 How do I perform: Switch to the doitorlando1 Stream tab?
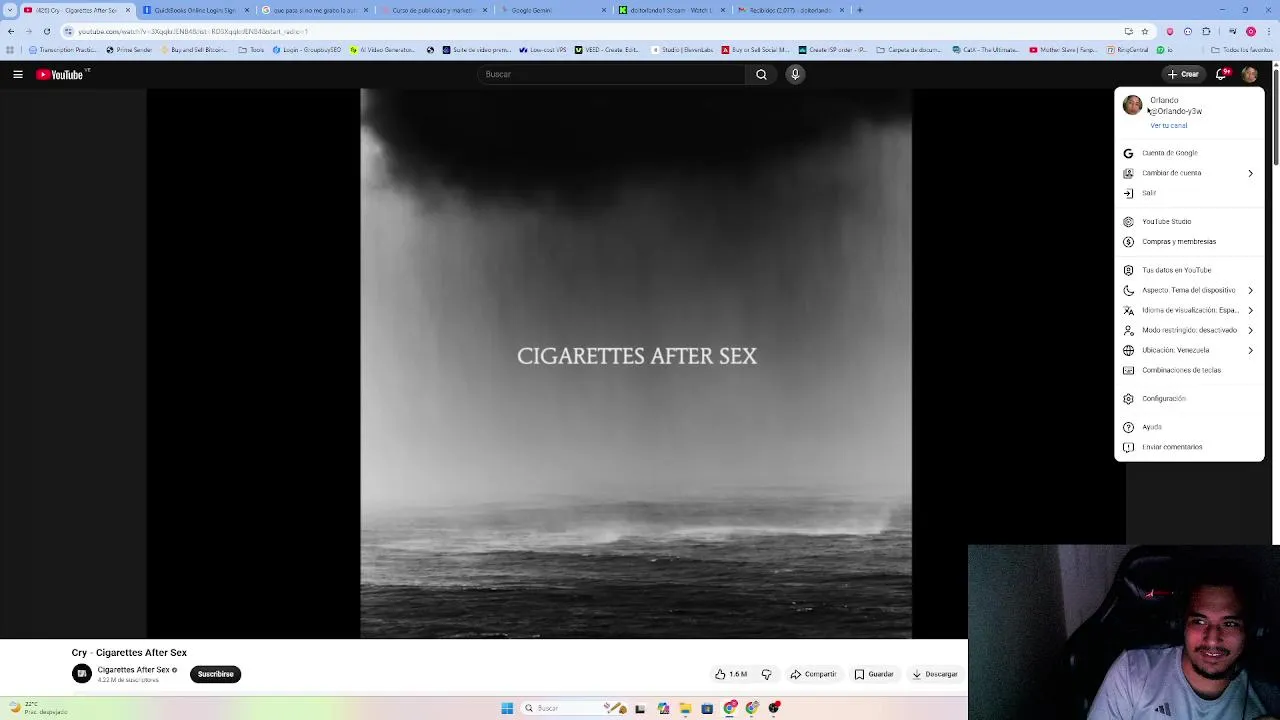[x=672, y=10]
